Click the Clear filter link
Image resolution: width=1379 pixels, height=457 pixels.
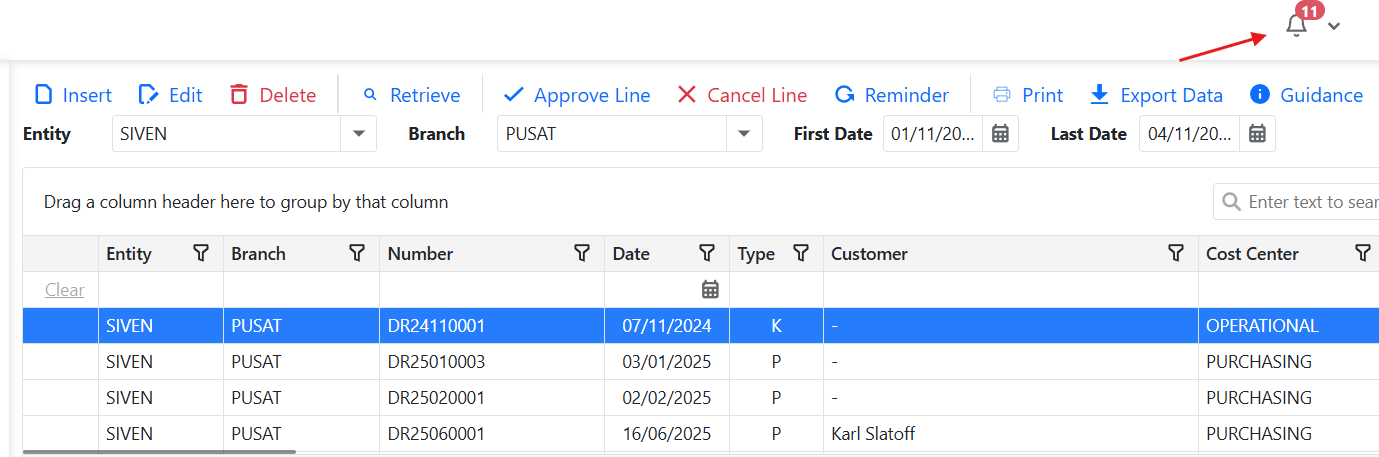(x=64, y=290)
